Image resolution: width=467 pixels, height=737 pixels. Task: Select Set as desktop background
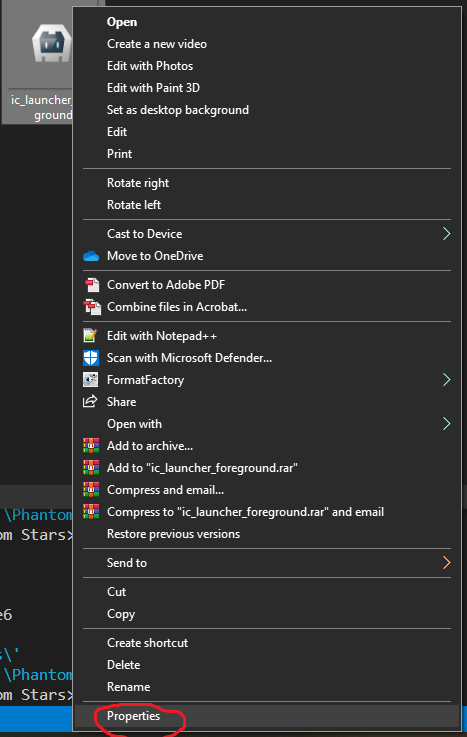pos(178,110)
